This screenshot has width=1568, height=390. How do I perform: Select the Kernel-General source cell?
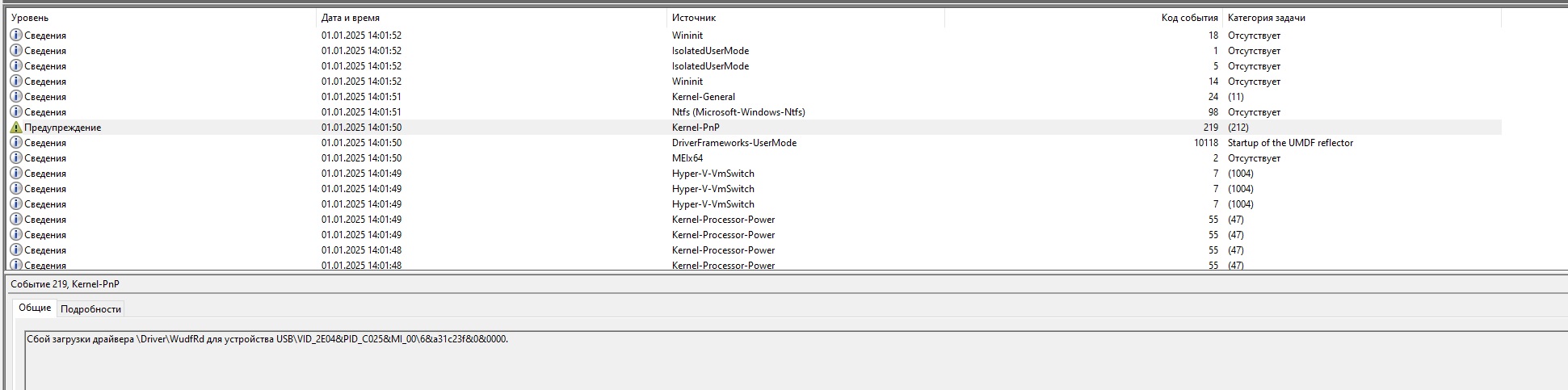tap(704, 97)
